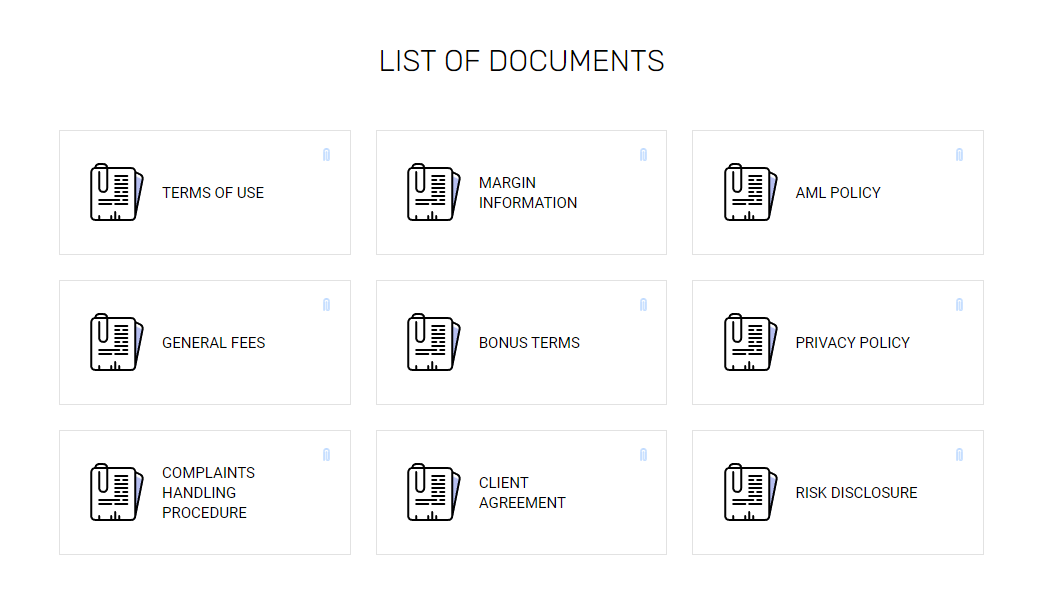Click the paperclip icon in Terms of Use card

click(x=327, y=154)
